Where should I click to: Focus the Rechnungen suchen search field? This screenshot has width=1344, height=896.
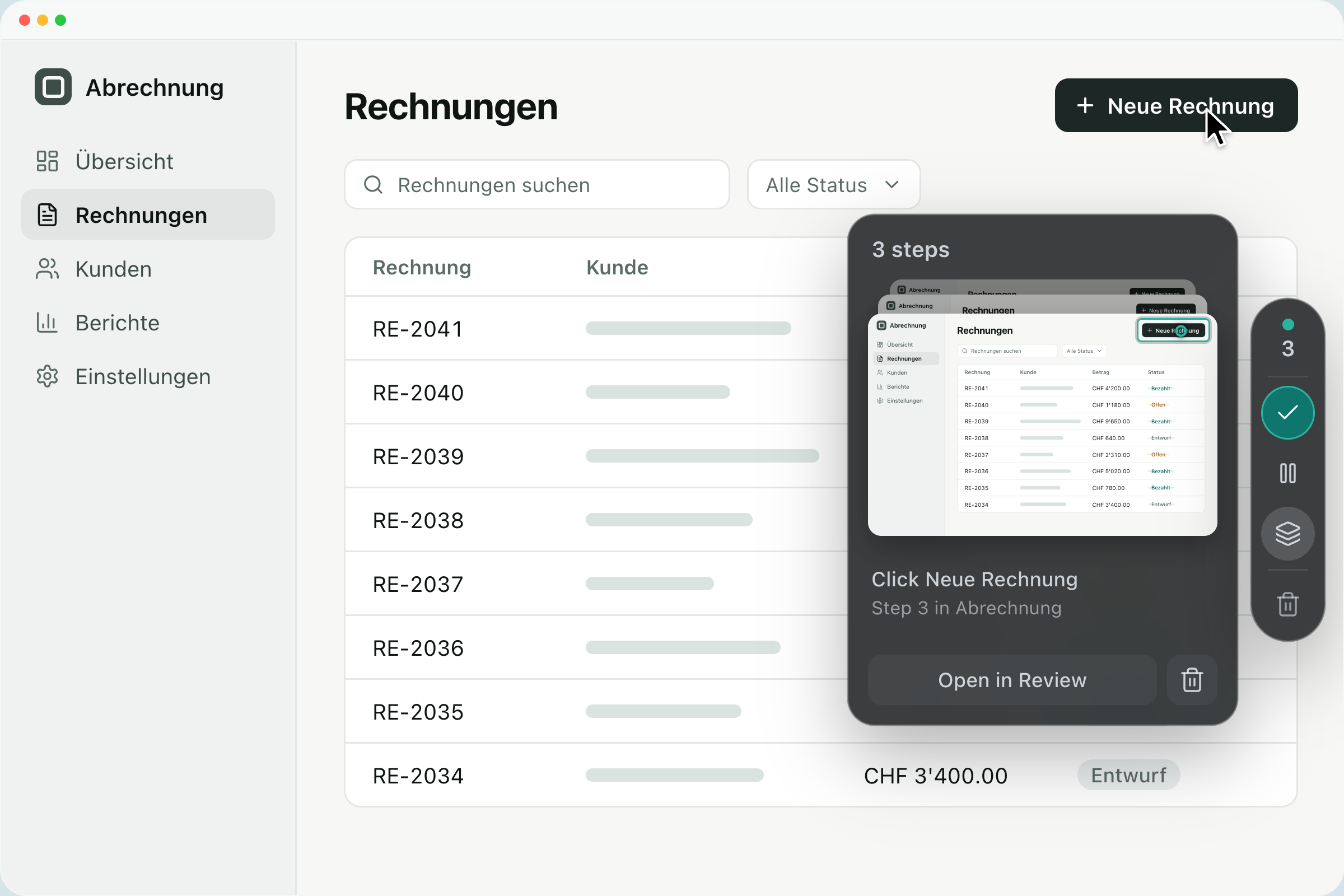coord(536,185)
